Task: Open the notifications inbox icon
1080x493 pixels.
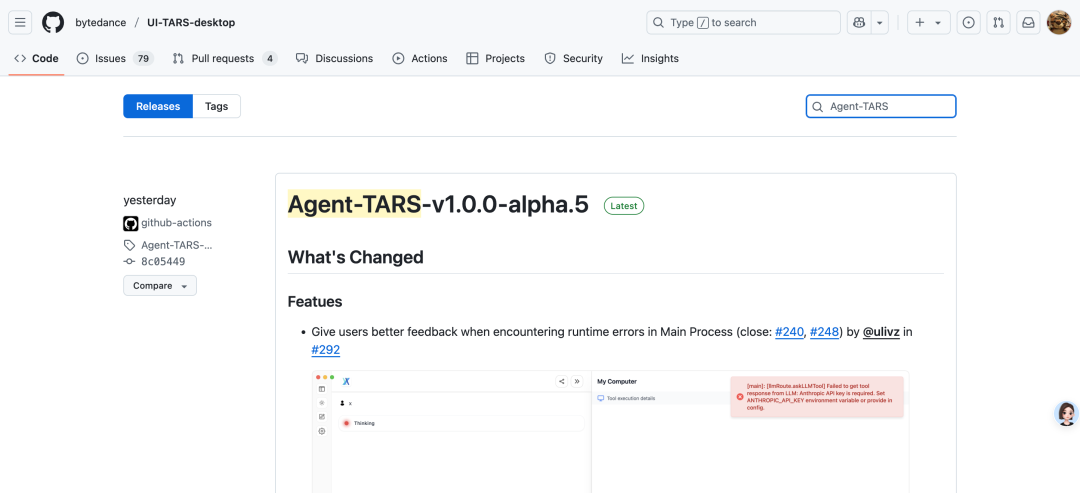Action: click(1028, 23)
